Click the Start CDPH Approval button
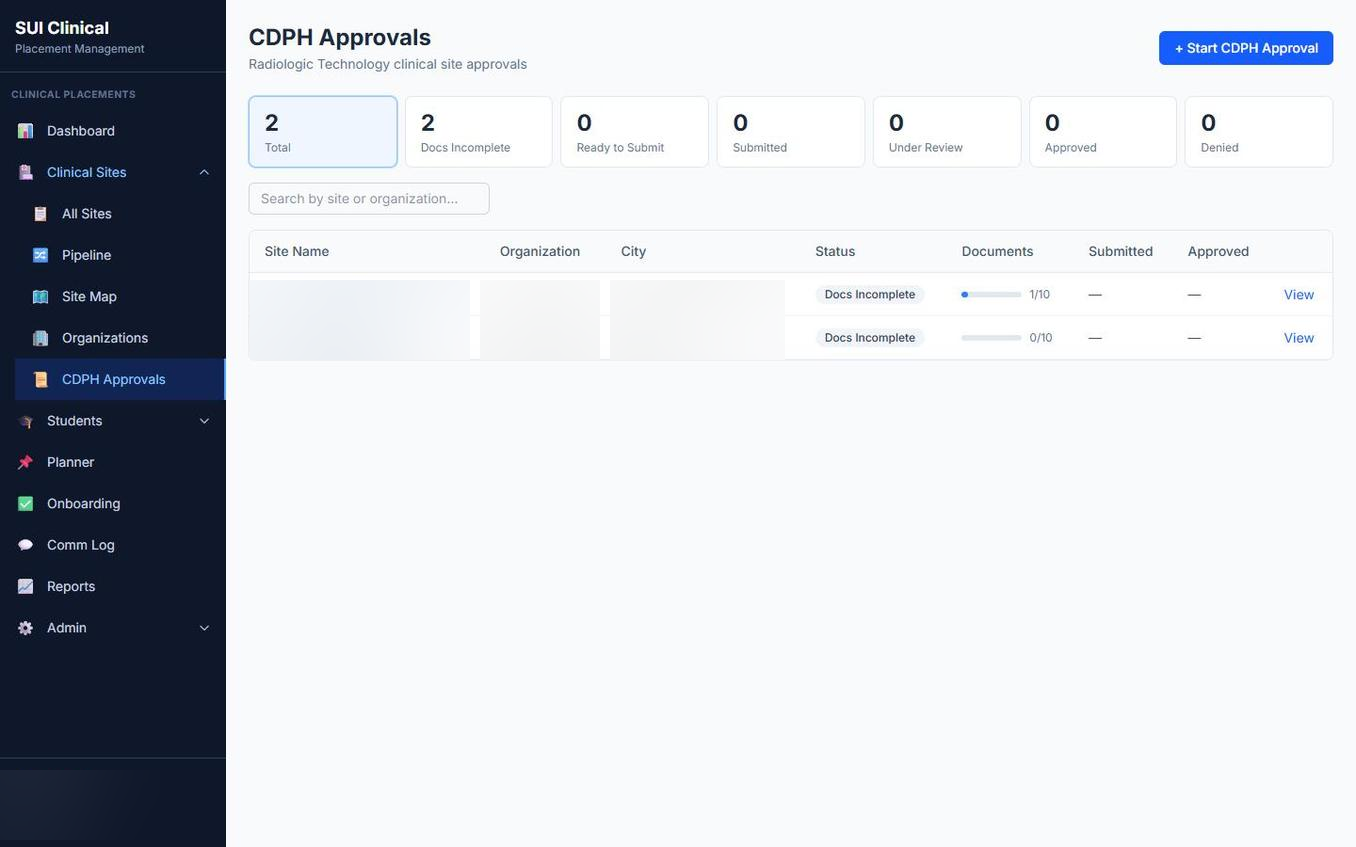Viewport: 1356px width, 847px height. (1245, 47)
